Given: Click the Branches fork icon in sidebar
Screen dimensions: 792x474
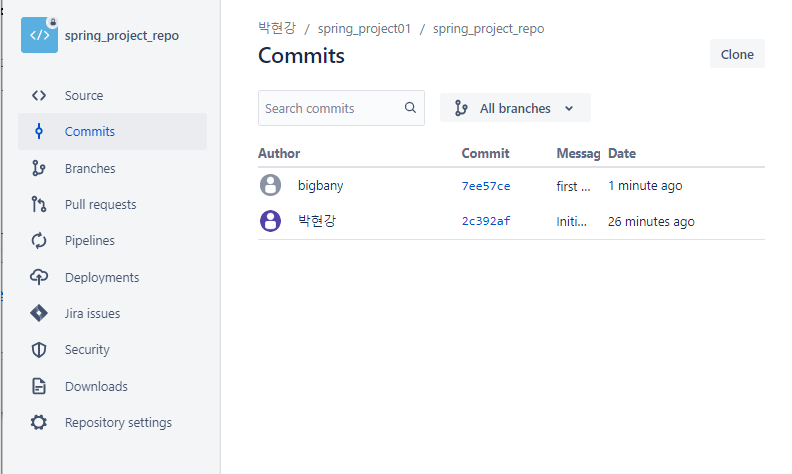Looking at the screenshot, I should pos(39,168).
